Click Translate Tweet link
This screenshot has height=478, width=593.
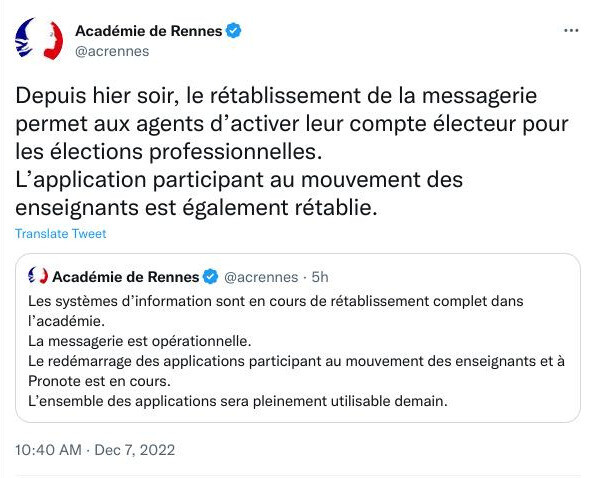pos(61,234)
